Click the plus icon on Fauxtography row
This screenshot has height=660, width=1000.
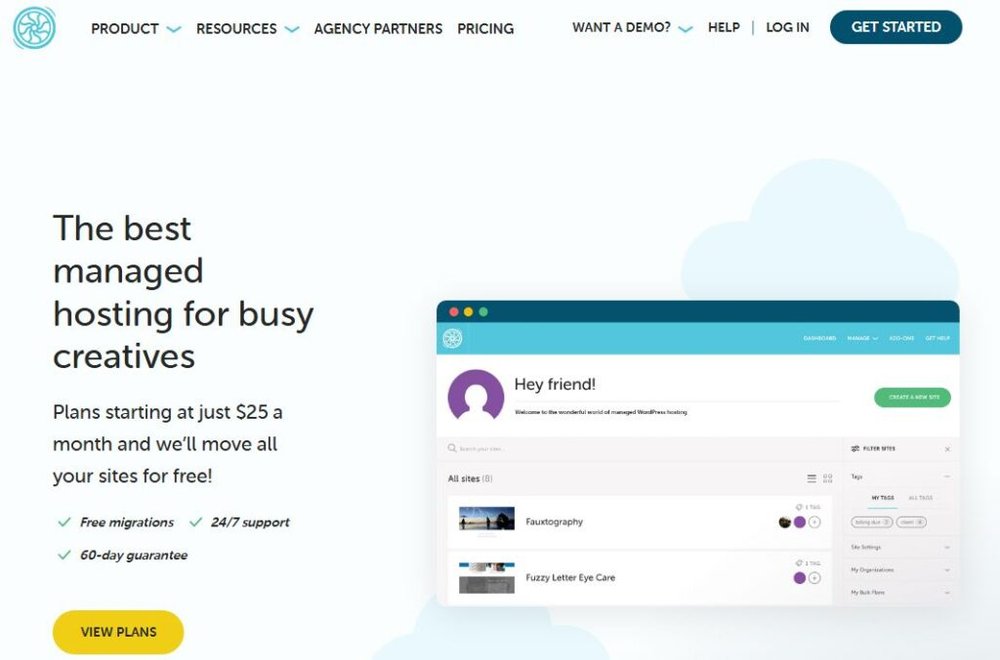(x=814, y=522)
